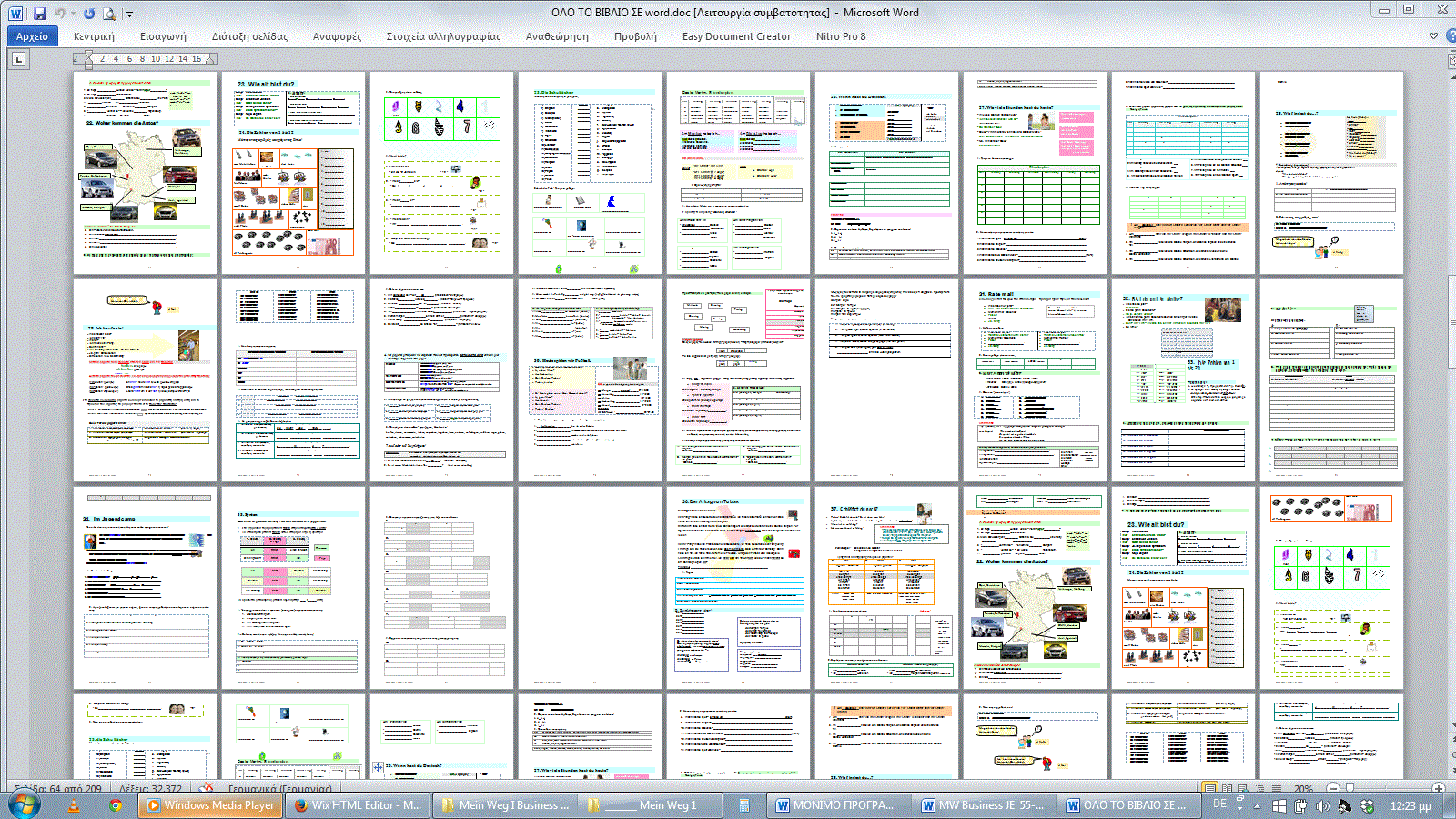Image resolution: width=1456 pixels, height=819 pixels.
Task: Select the 'Im Jugendcamp' page thumbnail
Action: (x=146, y=587)
